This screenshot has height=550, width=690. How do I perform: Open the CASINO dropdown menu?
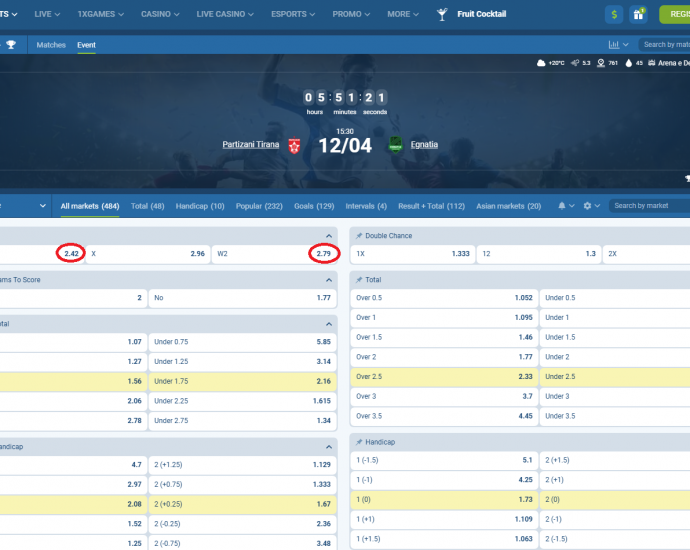160,14
